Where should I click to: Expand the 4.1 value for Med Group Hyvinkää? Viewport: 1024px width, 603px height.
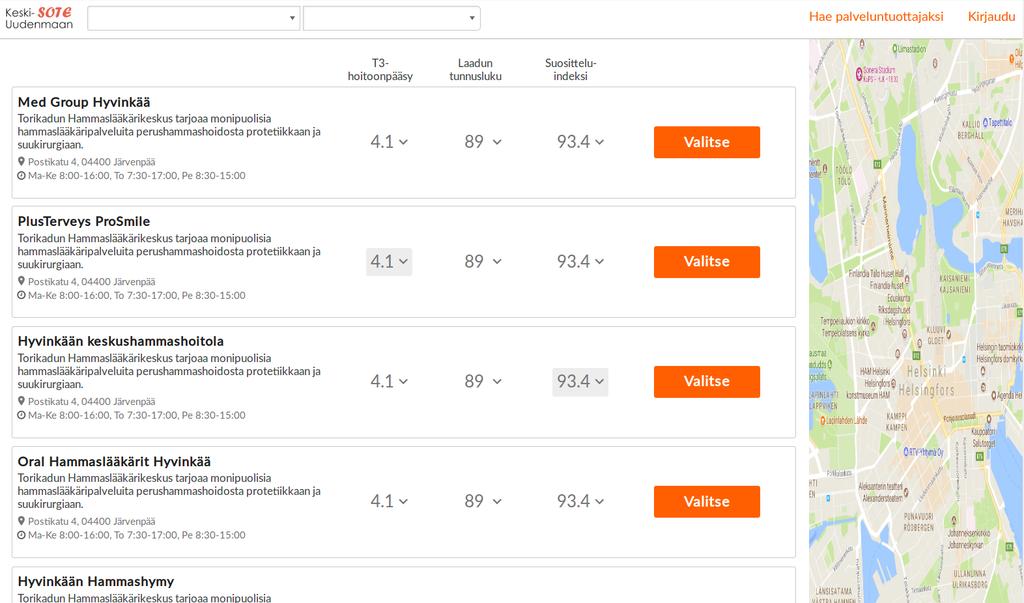coord(389,142)
